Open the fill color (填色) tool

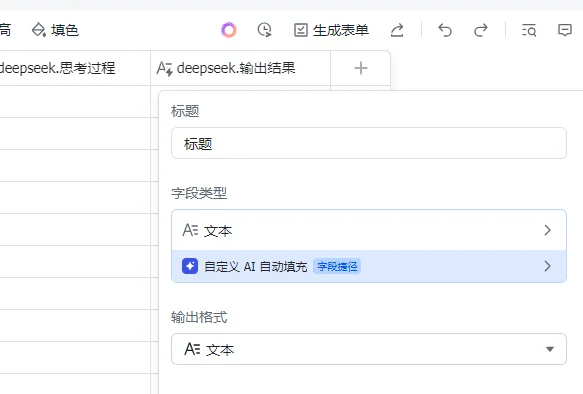point(55,30)
